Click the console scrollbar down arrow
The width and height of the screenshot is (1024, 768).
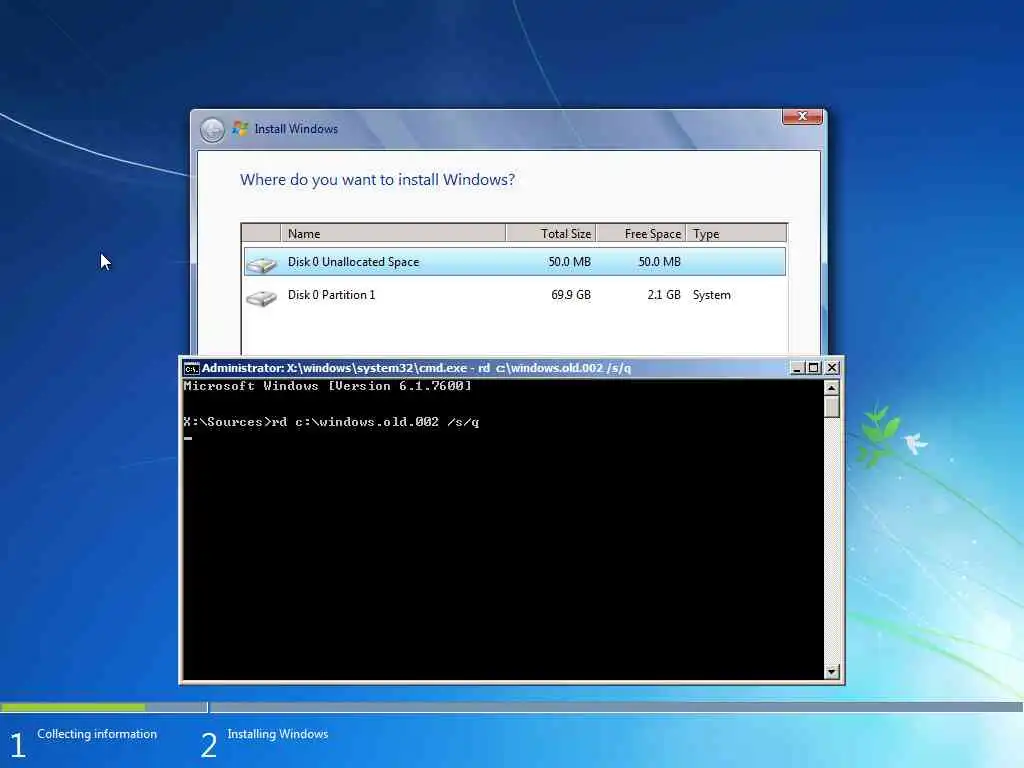[831, 671]
